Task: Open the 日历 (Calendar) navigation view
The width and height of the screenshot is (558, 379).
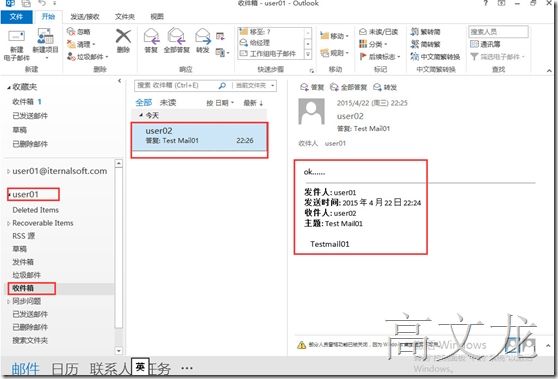Action: pyautogui.click(x=64, y=369)
